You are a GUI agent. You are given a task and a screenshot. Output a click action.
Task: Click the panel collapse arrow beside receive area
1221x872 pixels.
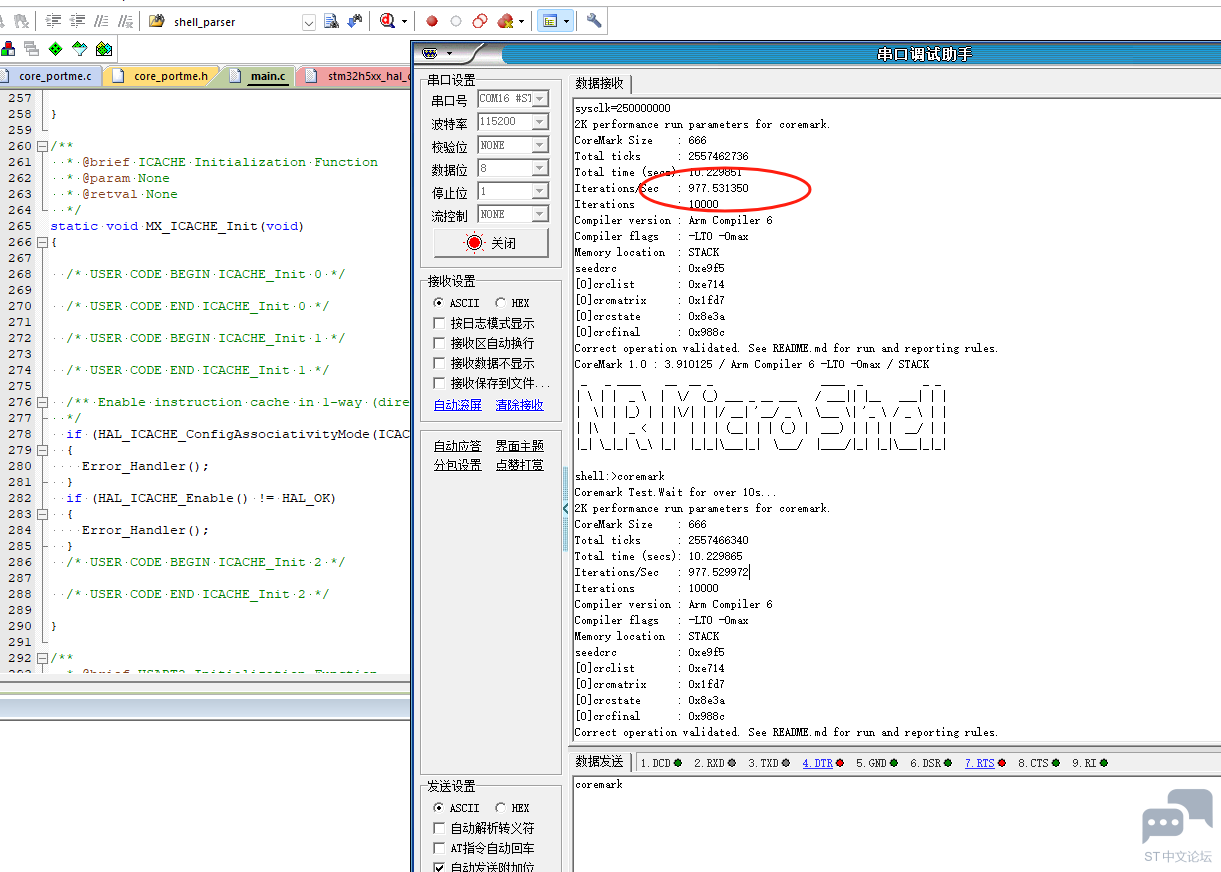click(x=566, y=508)
